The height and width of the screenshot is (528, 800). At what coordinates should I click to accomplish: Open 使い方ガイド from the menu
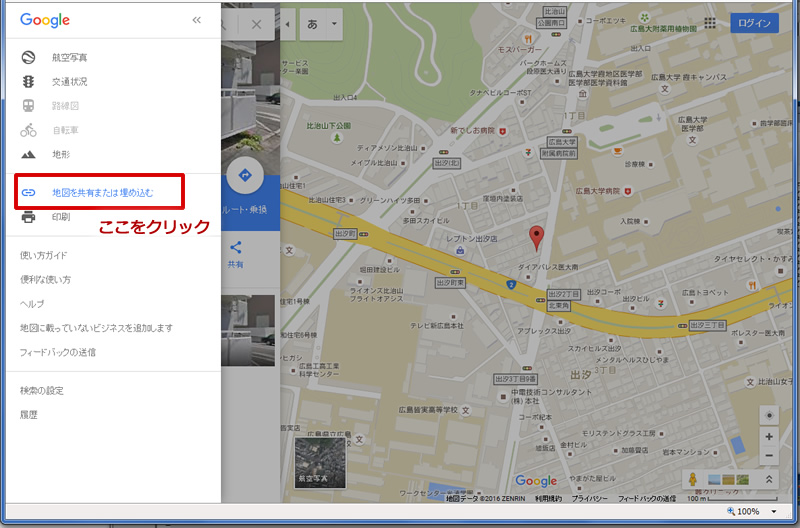44,255
